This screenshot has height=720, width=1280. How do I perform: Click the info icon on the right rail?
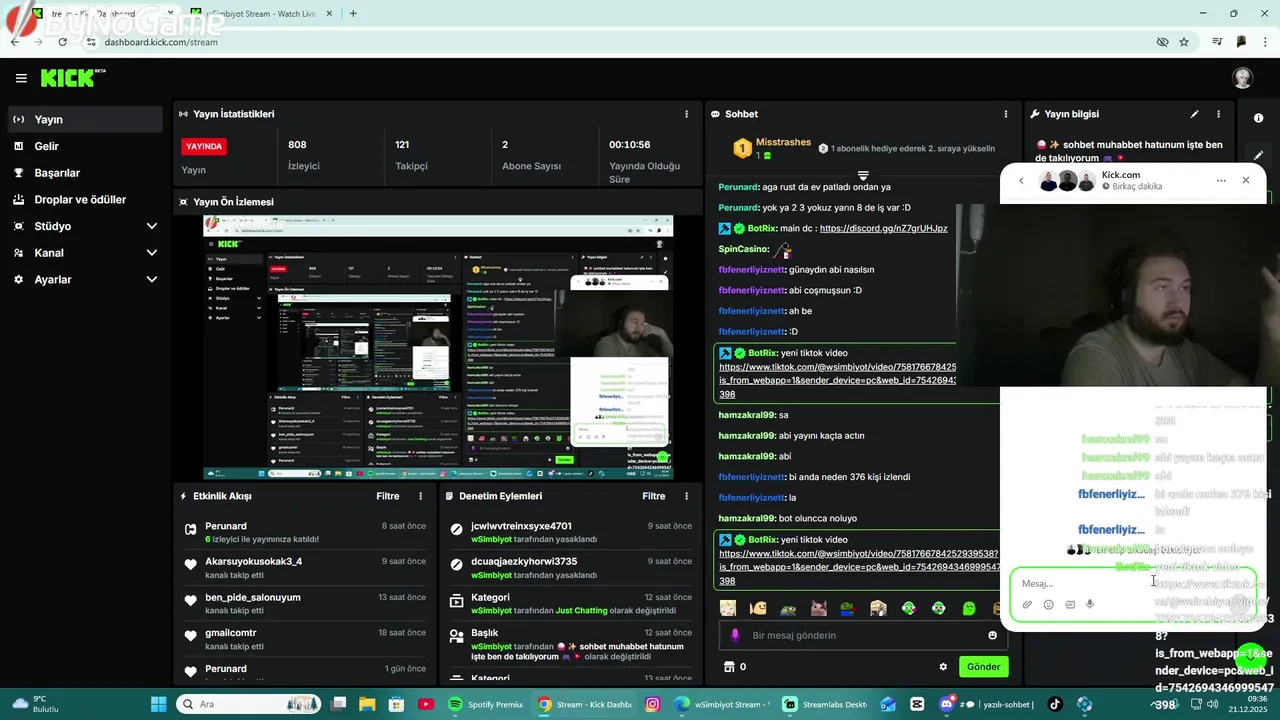1258,118
